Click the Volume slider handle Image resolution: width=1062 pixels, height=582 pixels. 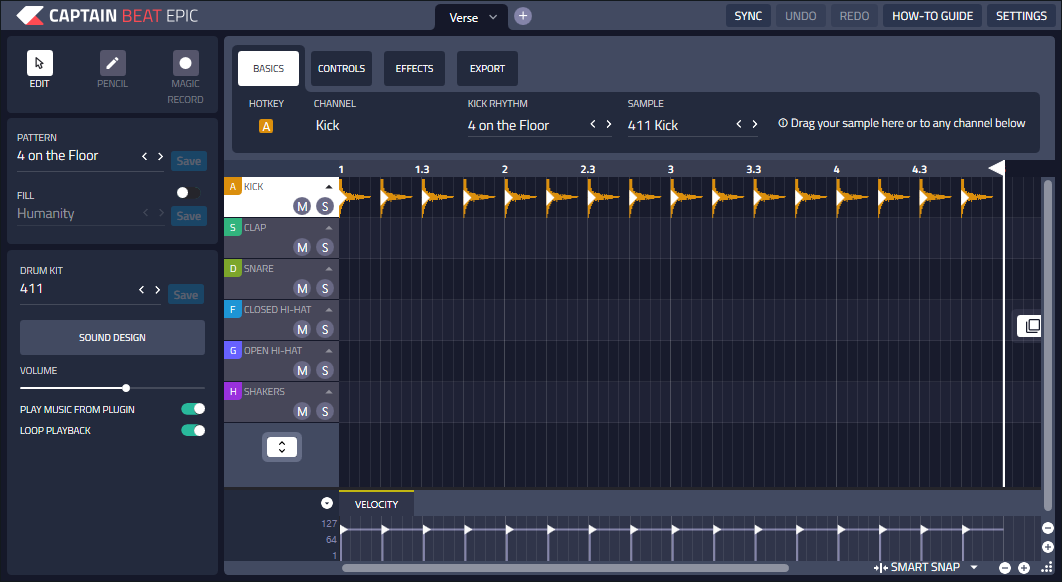126,388
